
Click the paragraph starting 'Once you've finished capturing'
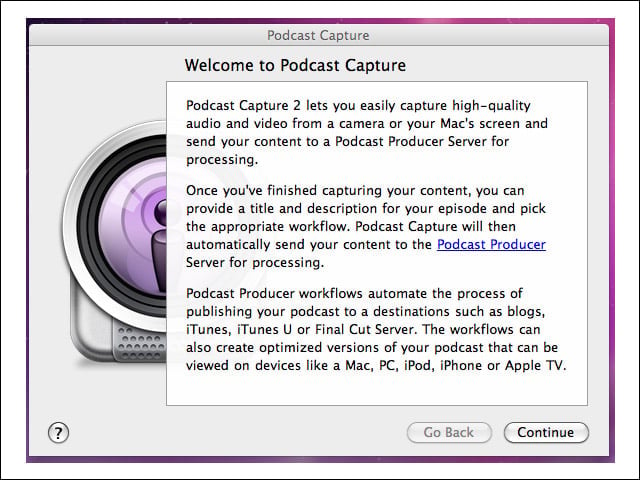(366, 226)
